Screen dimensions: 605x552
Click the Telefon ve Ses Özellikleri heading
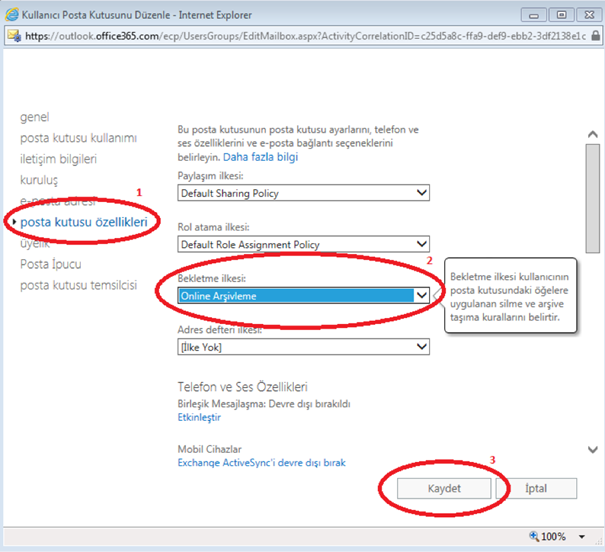242,387
